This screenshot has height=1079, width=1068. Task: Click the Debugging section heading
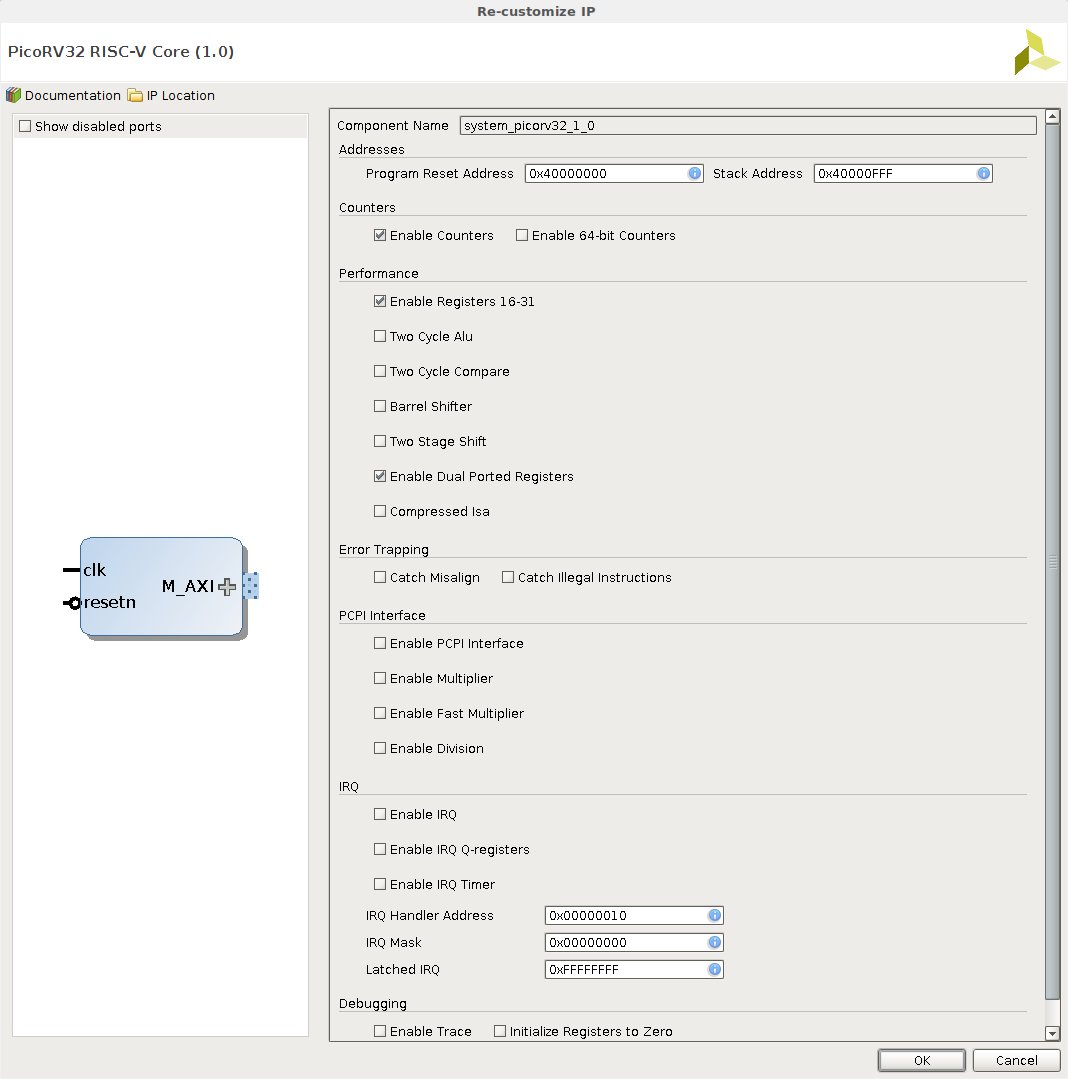[x=372, y=1003]
